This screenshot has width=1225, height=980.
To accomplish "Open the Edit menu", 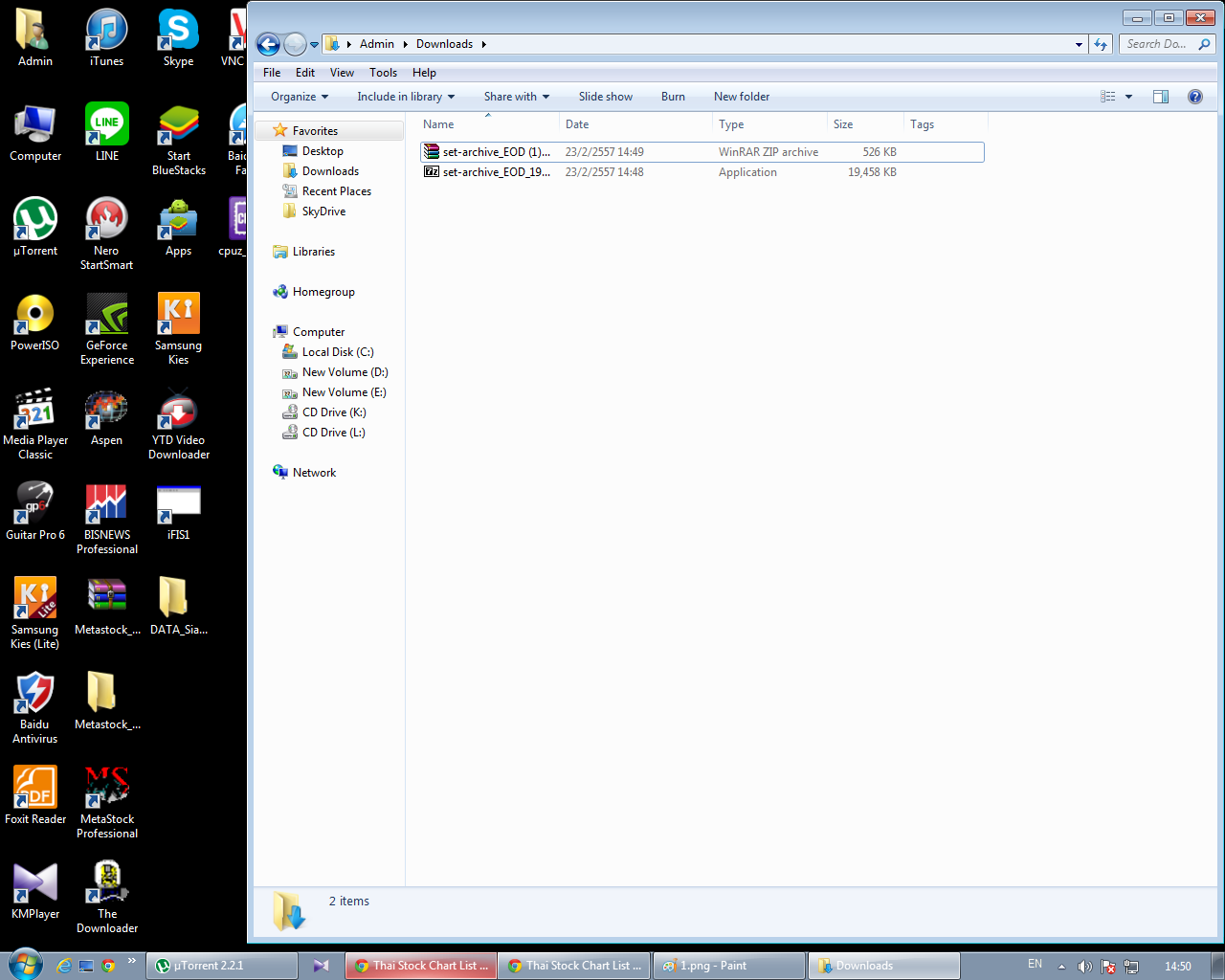I will coord(305,73).
